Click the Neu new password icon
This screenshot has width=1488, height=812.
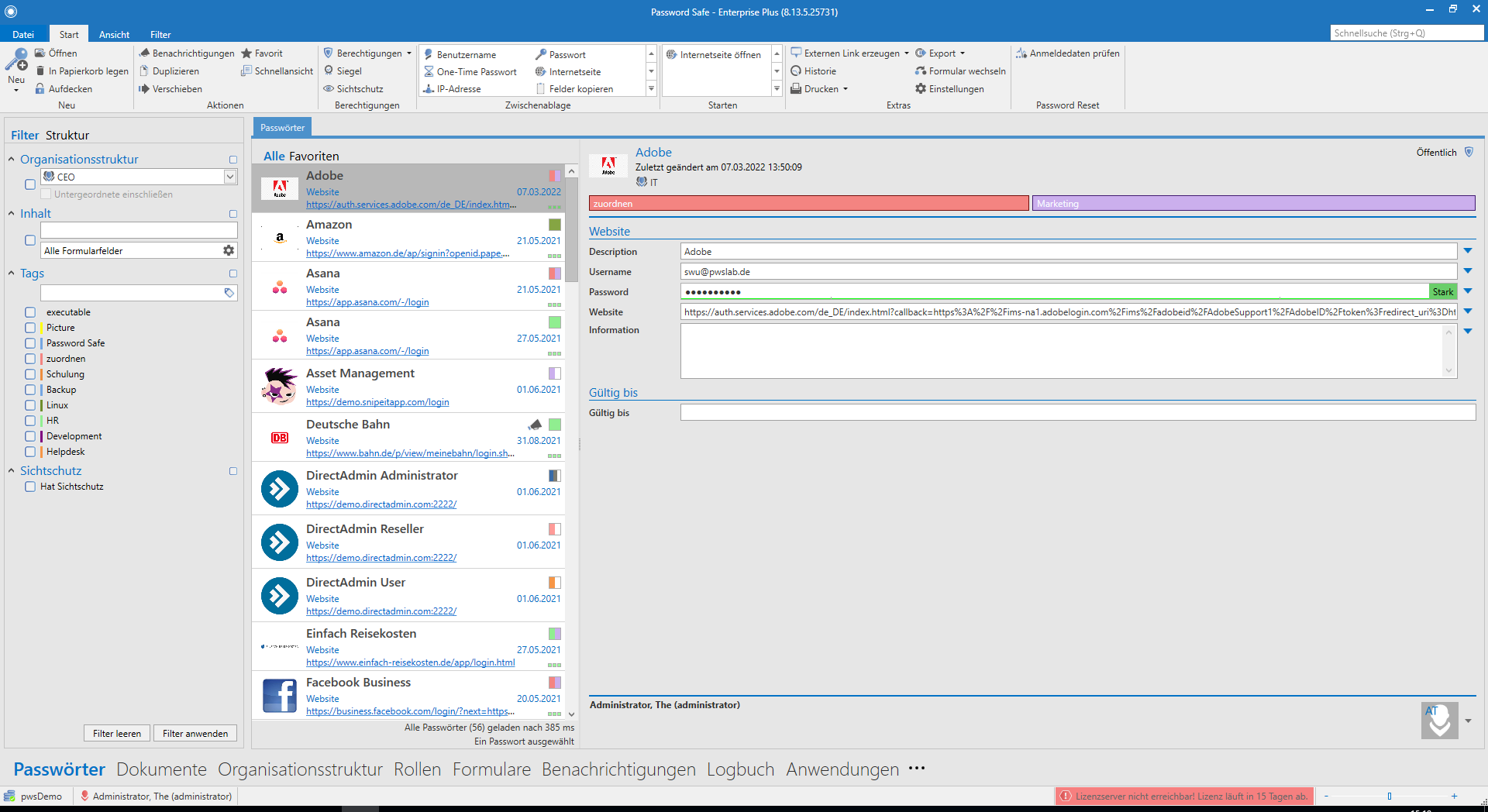[15, 60]
